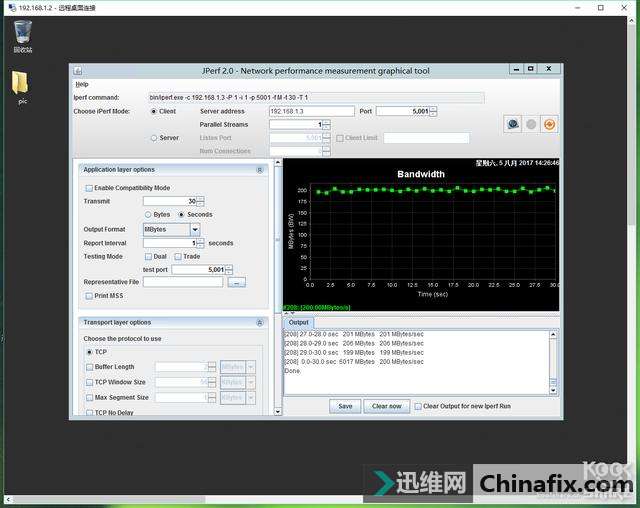This screenshot has height=508, width=640.
Task: Click output log scrollbar down arrow
Action: coord(553,390)
